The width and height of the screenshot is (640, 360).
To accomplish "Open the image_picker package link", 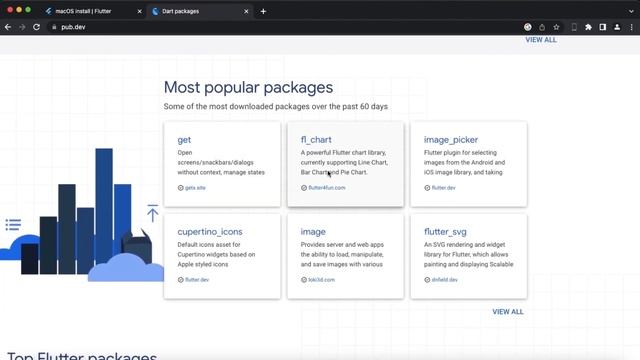I will (451, 140).
